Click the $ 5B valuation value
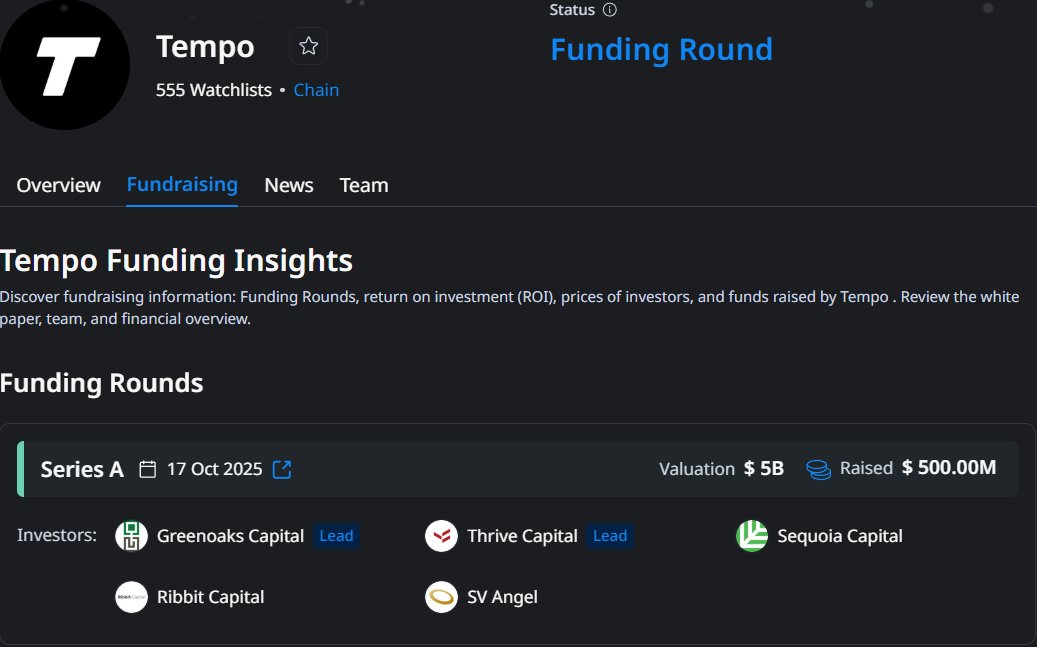 coord(764,468)
